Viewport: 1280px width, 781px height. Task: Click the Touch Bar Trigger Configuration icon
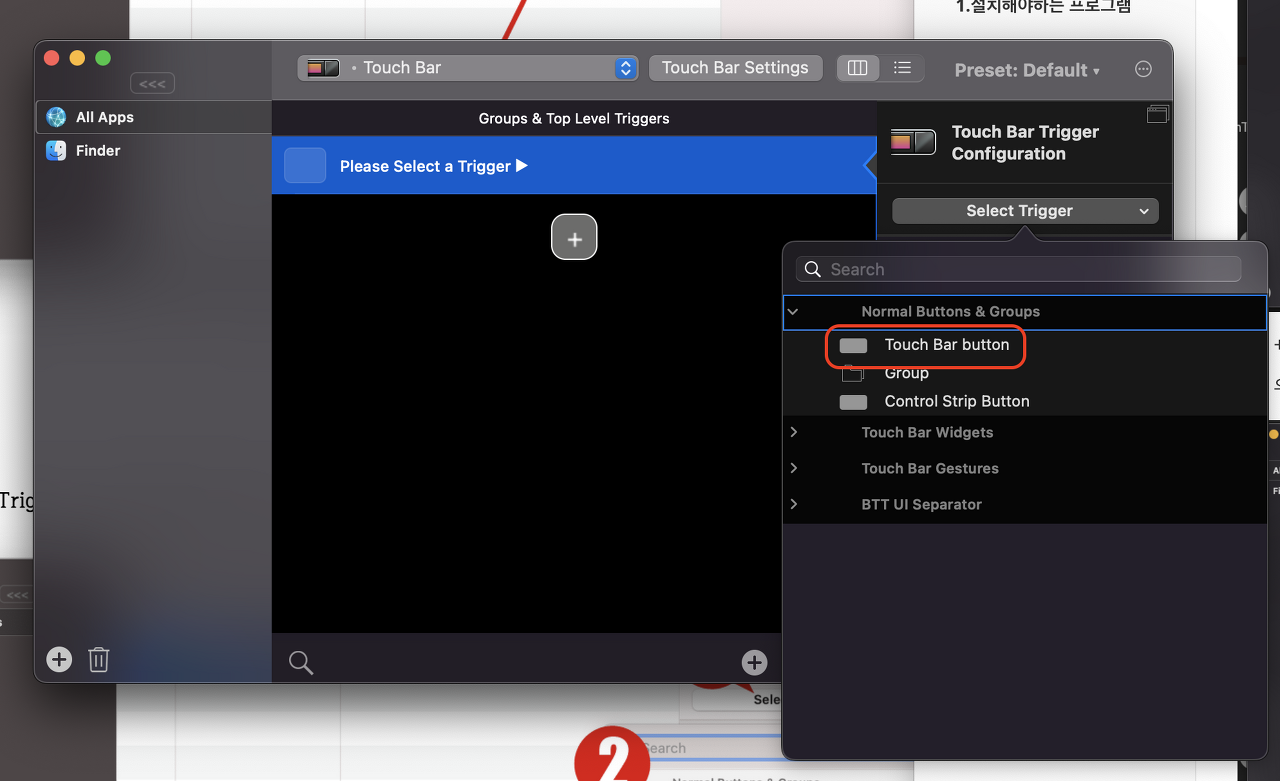click(913, 142)
